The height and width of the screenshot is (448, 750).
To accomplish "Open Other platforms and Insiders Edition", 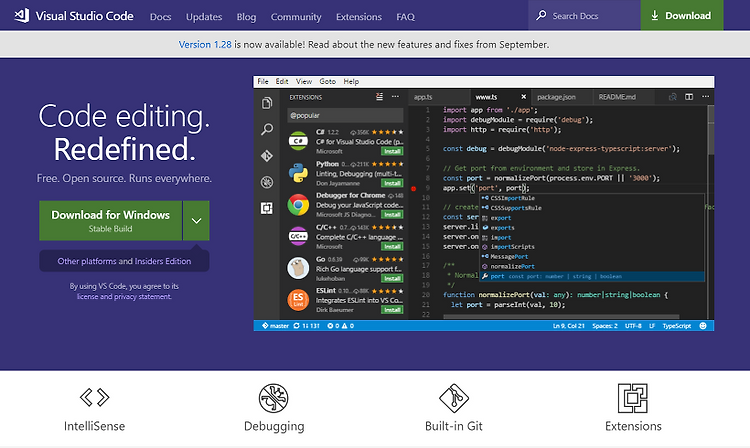I will (124, 261).
